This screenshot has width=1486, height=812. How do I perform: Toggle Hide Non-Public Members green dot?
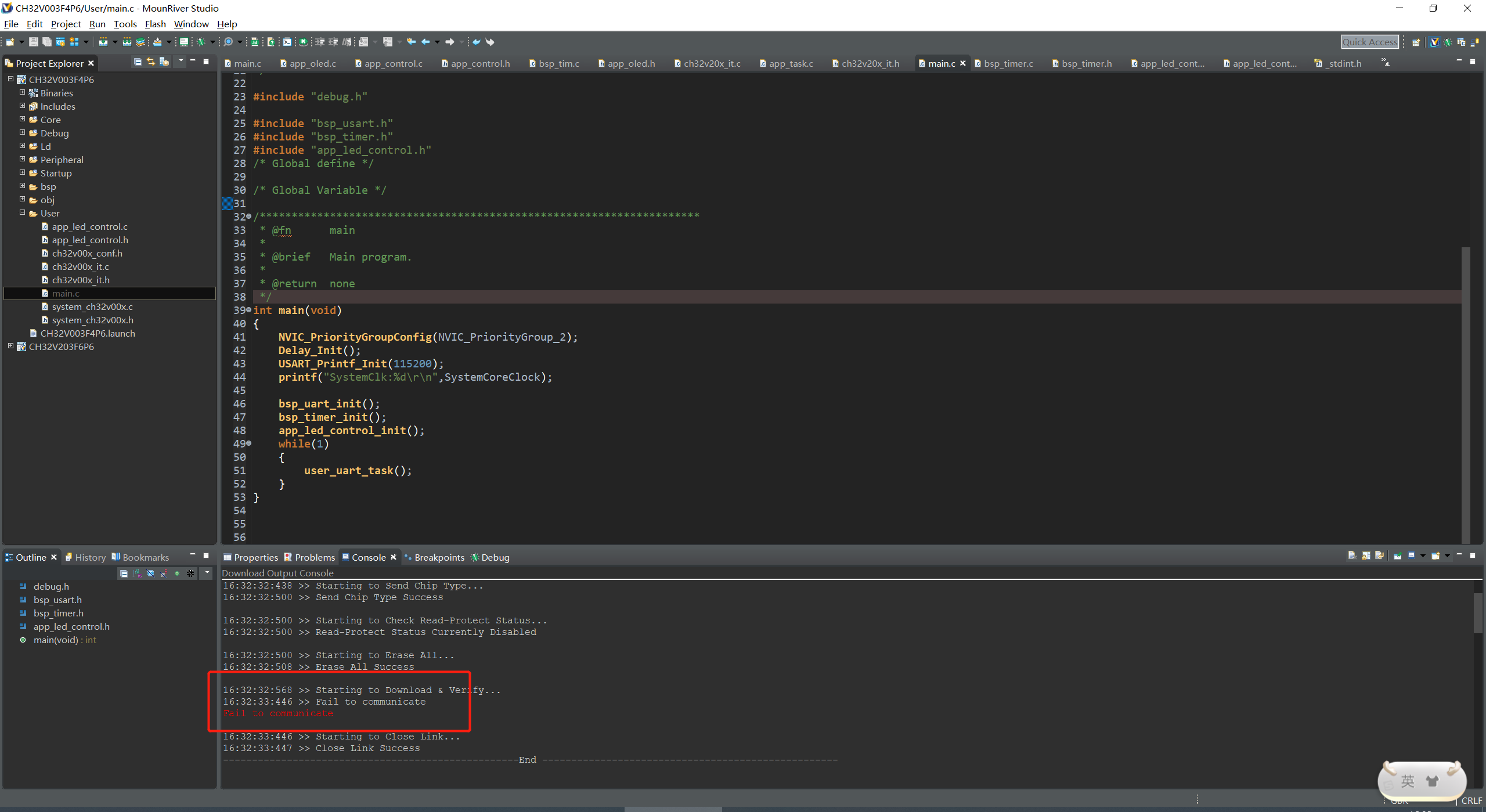pyautogui.click(x=177, y=573)
